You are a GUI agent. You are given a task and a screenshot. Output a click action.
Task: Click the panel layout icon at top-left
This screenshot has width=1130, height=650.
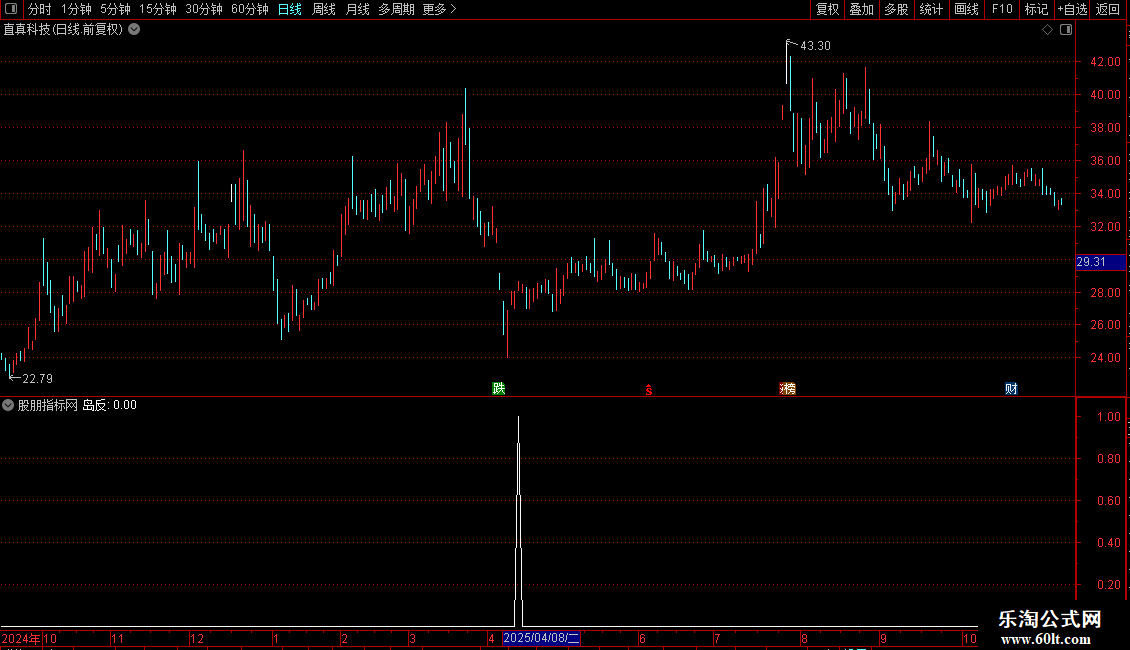(11, 9)
